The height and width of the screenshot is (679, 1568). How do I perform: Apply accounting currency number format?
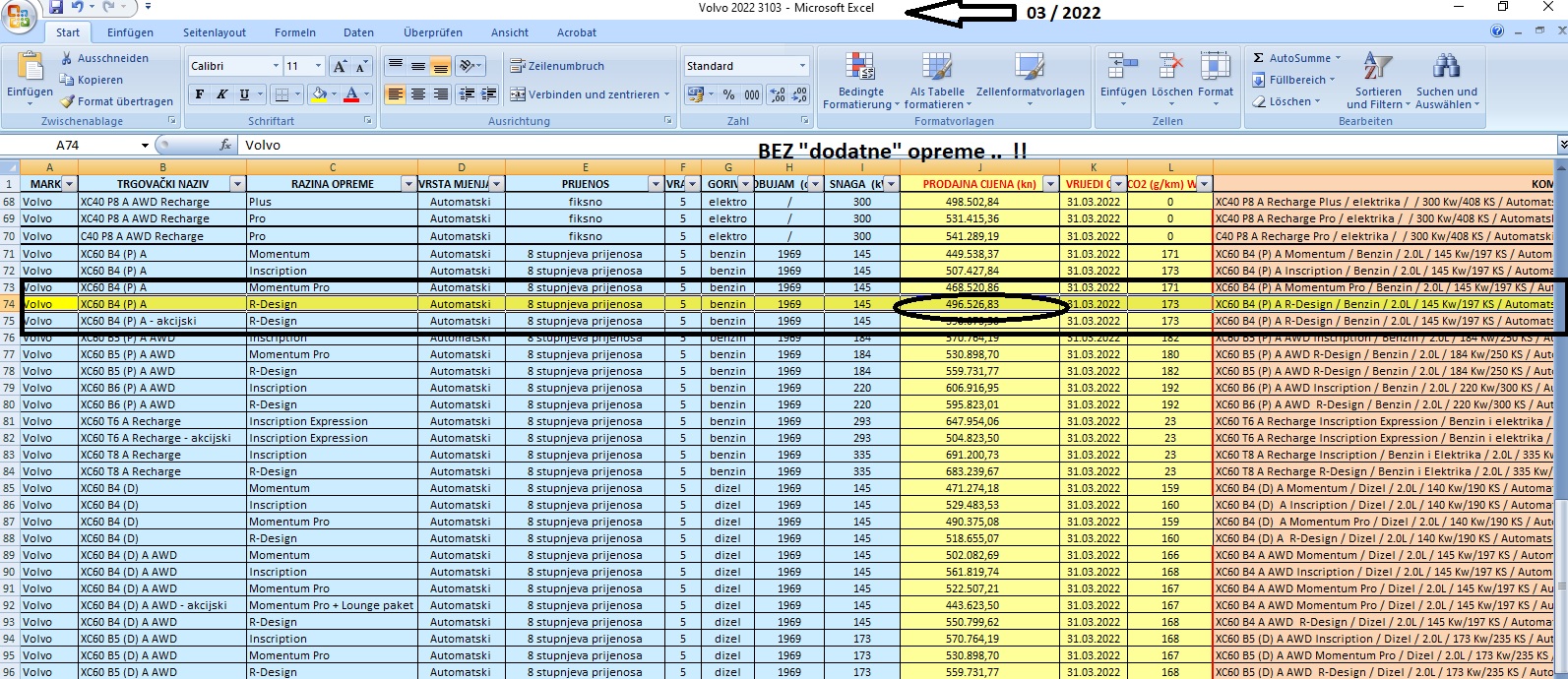[x=697, y=94]
